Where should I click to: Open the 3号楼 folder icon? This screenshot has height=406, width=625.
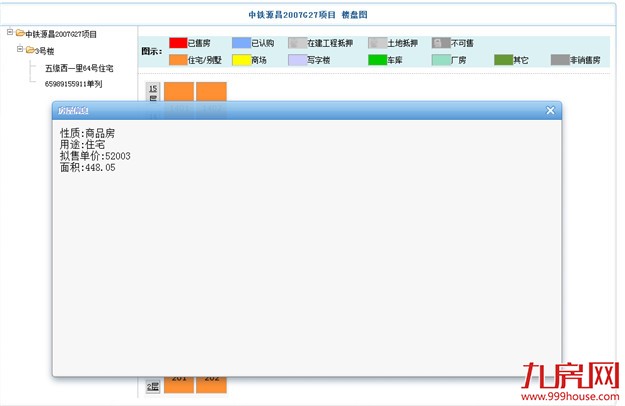pyautogui.click(x=30, y=50)
